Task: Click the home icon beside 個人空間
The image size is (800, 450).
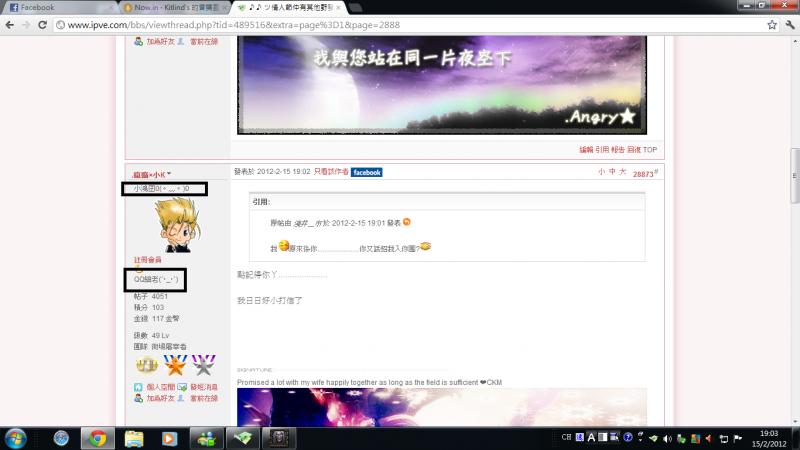Action: pos(138,387)
